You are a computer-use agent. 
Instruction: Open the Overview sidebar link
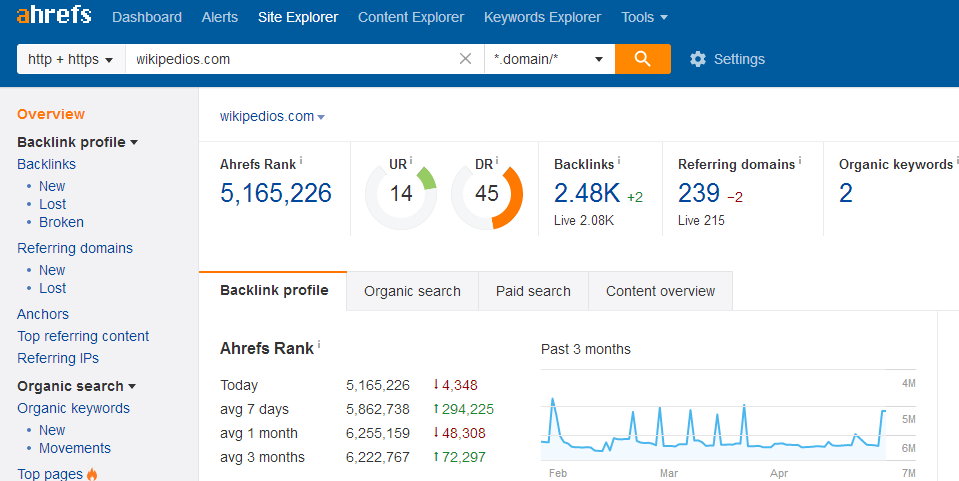[51, 114]
